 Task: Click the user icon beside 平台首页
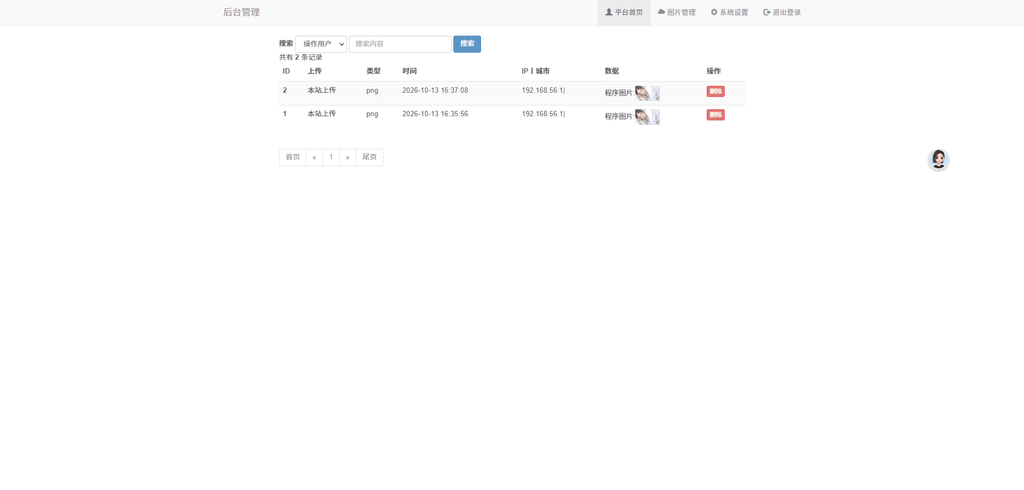pyautogui.click(x=609, y=12)
